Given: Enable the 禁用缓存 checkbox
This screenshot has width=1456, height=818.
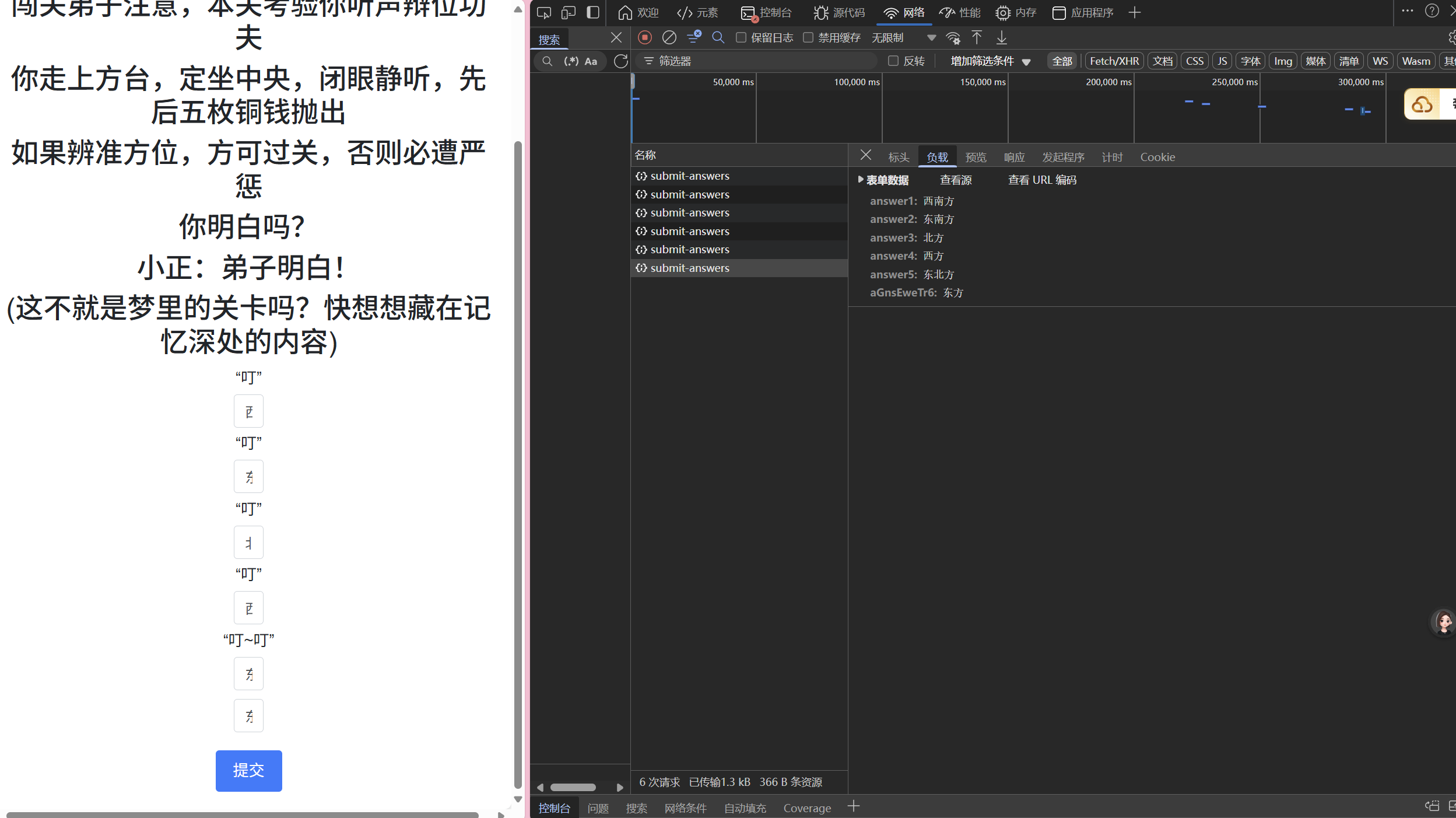Looking at the screenshot, I should point(808,37).
